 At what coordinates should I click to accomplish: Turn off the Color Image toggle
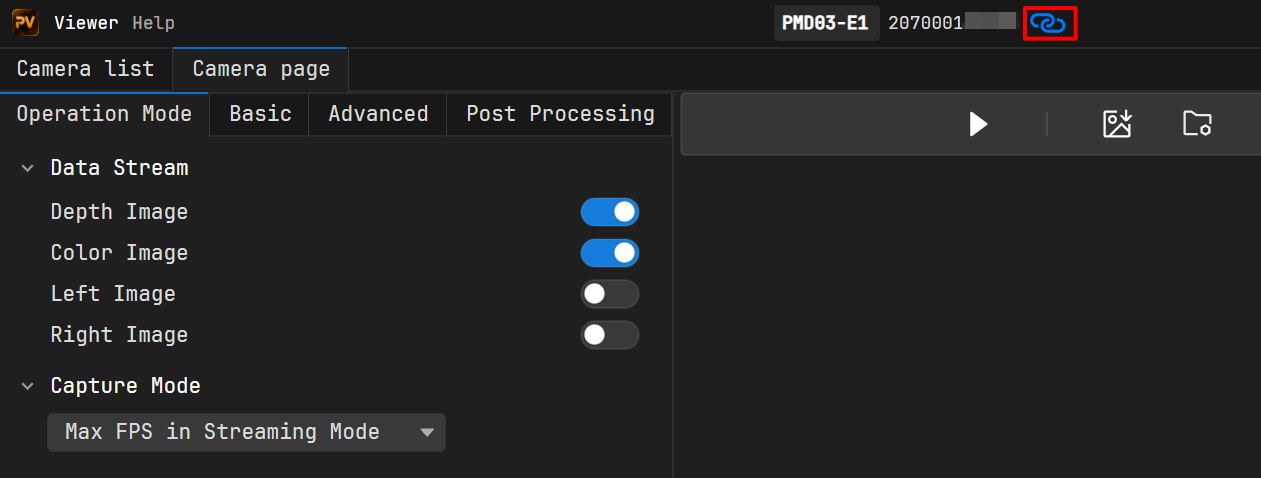[609, 253]
